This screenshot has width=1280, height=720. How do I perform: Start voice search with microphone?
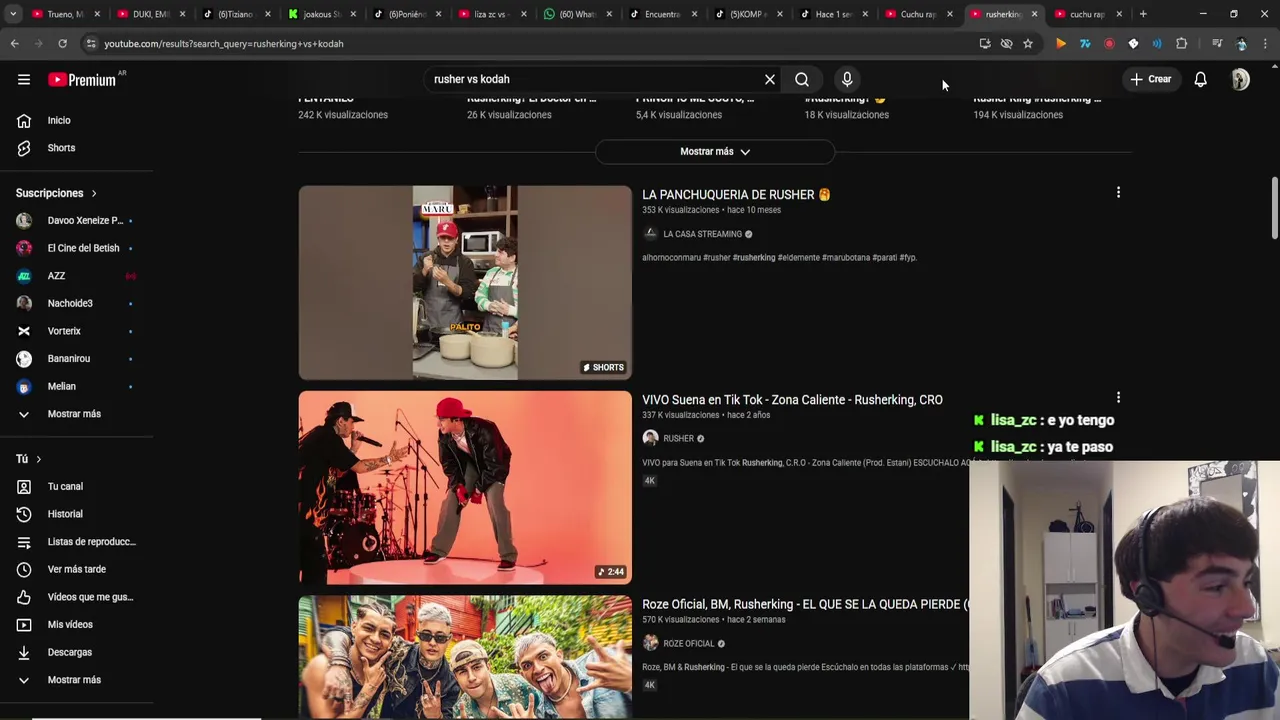click(847, 79)
